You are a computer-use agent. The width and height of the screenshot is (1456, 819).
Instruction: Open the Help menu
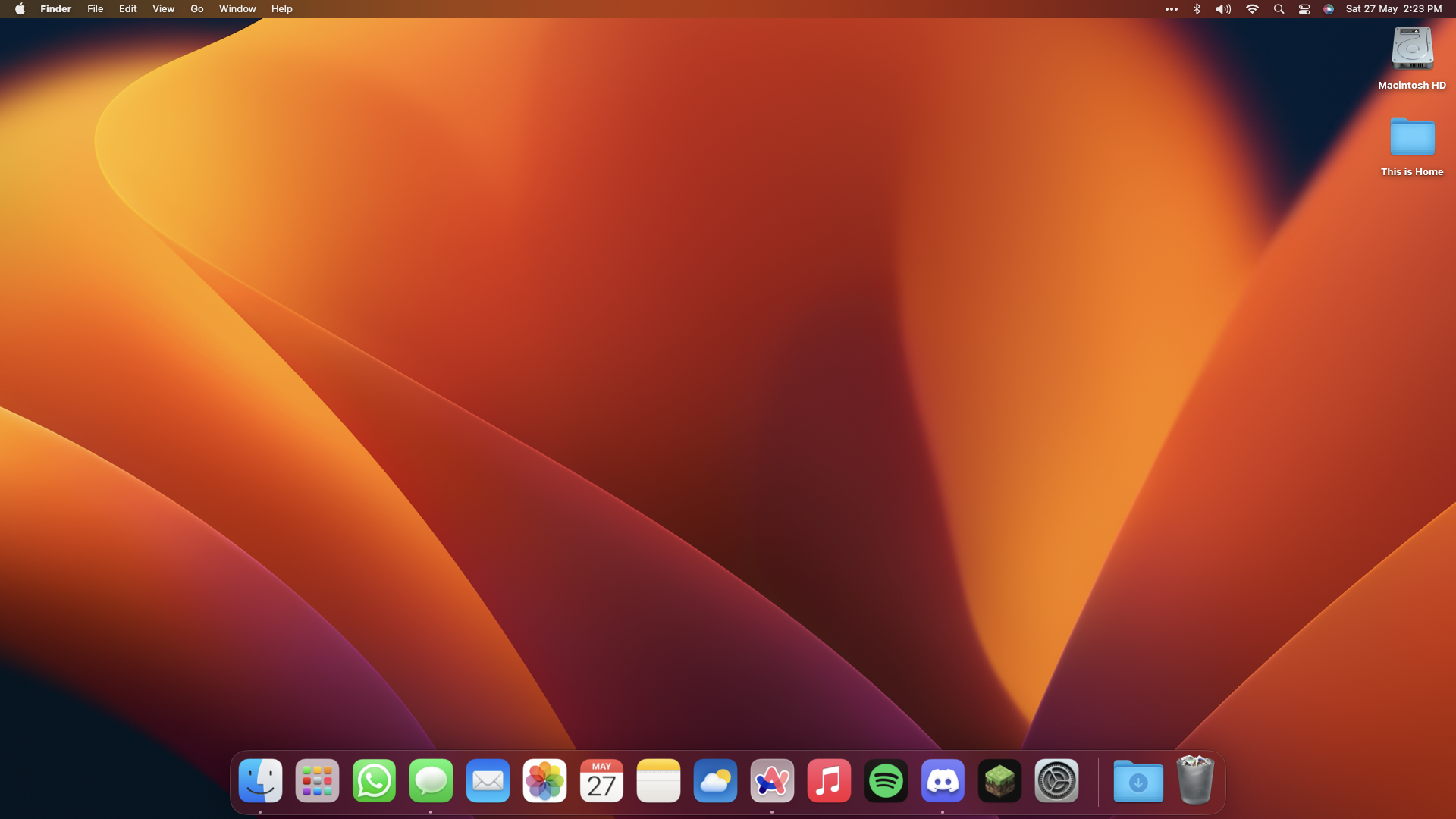[282, 9]
